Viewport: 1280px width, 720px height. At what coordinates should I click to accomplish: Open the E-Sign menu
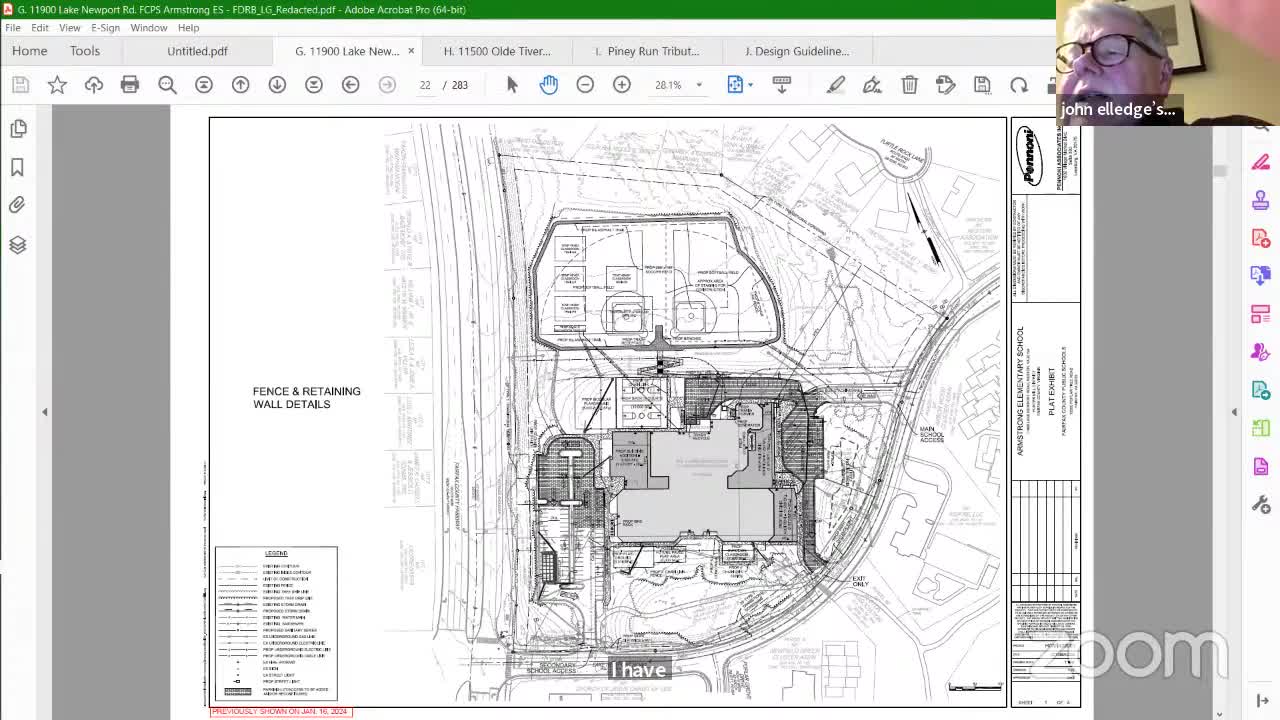(105, 27)
